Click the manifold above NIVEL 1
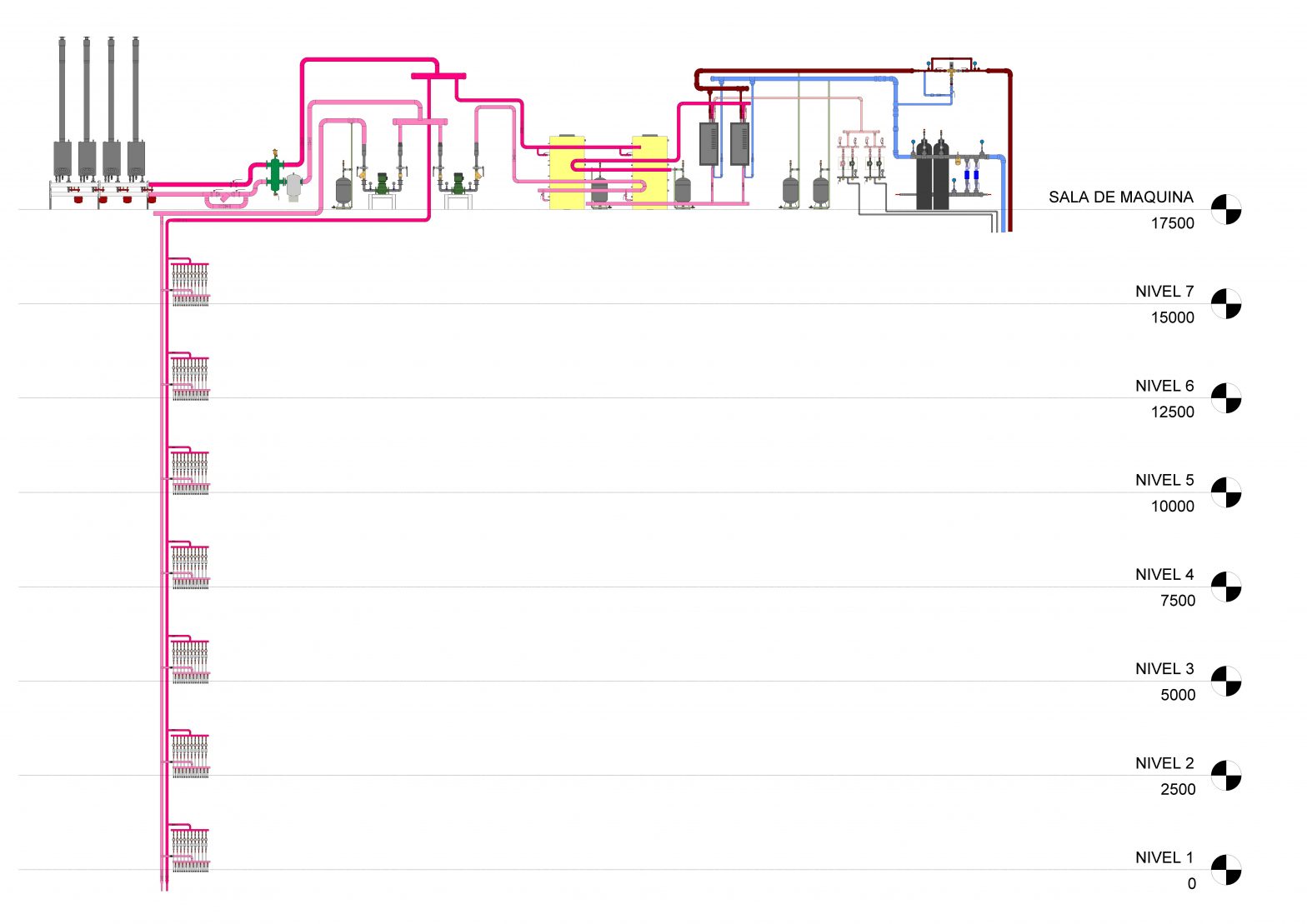The image size is (1307, 924). point(190,849)
